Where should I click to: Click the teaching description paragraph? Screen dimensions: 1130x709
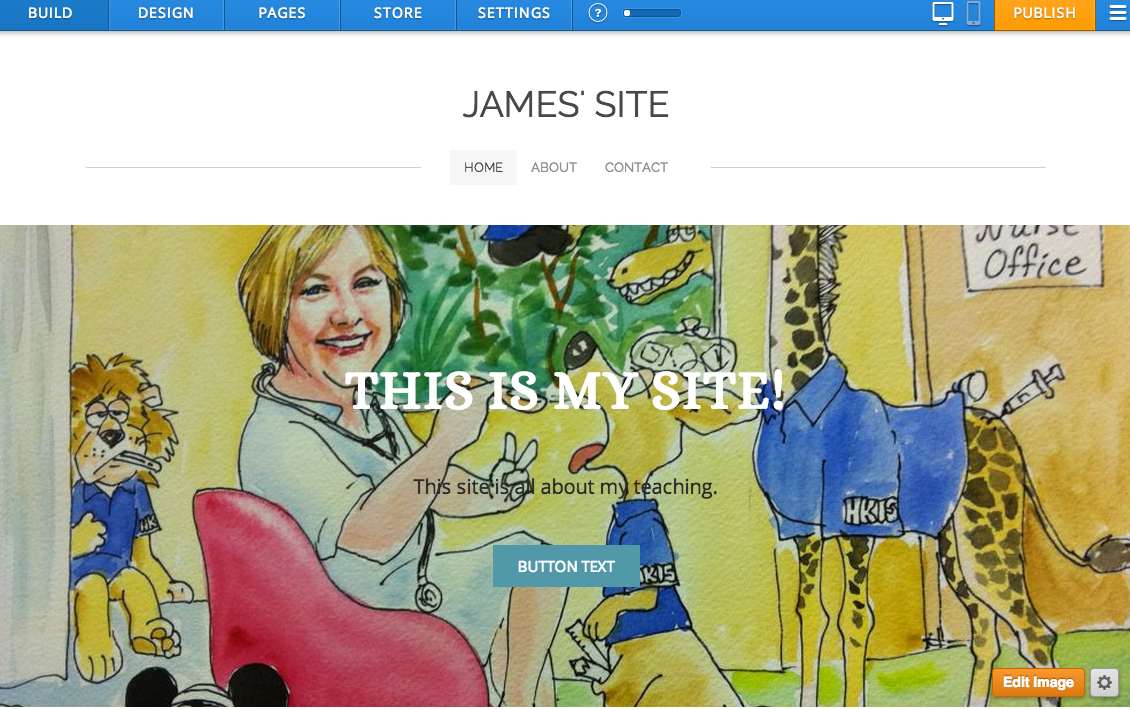coord(565,487)
